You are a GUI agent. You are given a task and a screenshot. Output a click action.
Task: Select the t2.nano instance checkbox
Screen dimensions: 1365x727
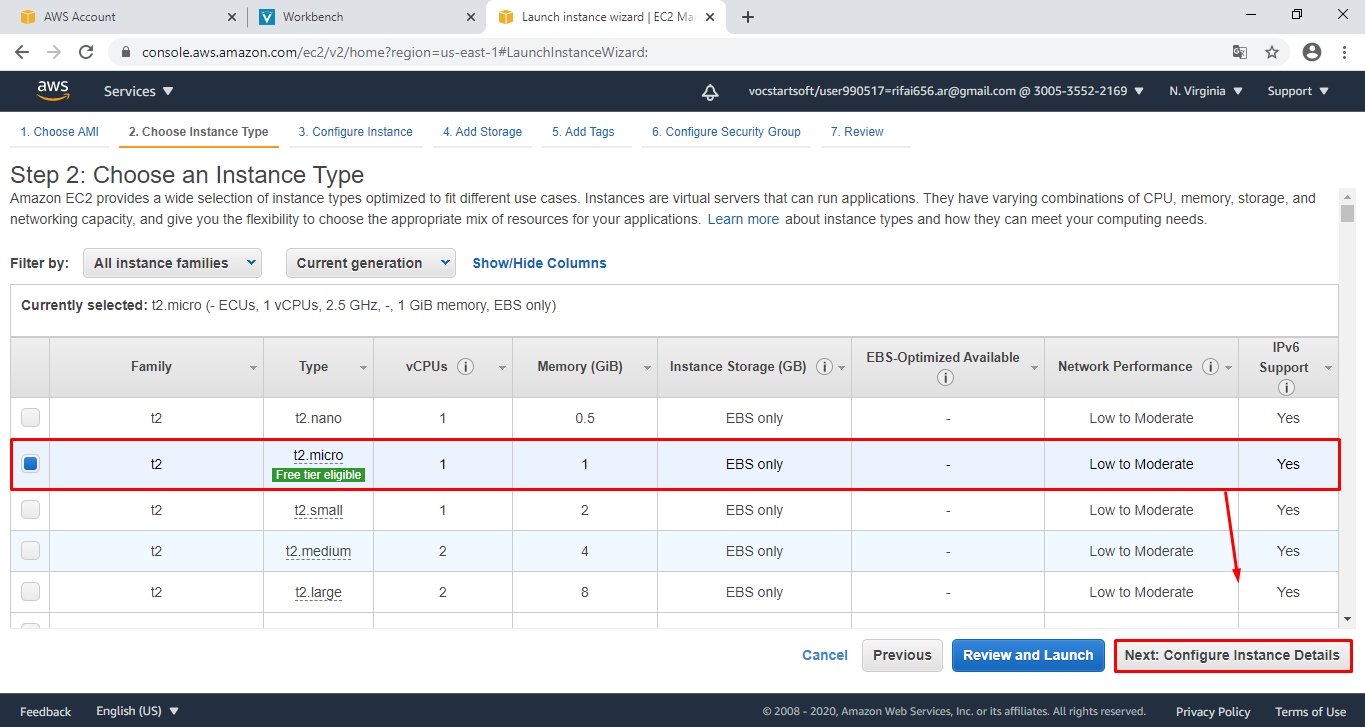click(31, 418)
